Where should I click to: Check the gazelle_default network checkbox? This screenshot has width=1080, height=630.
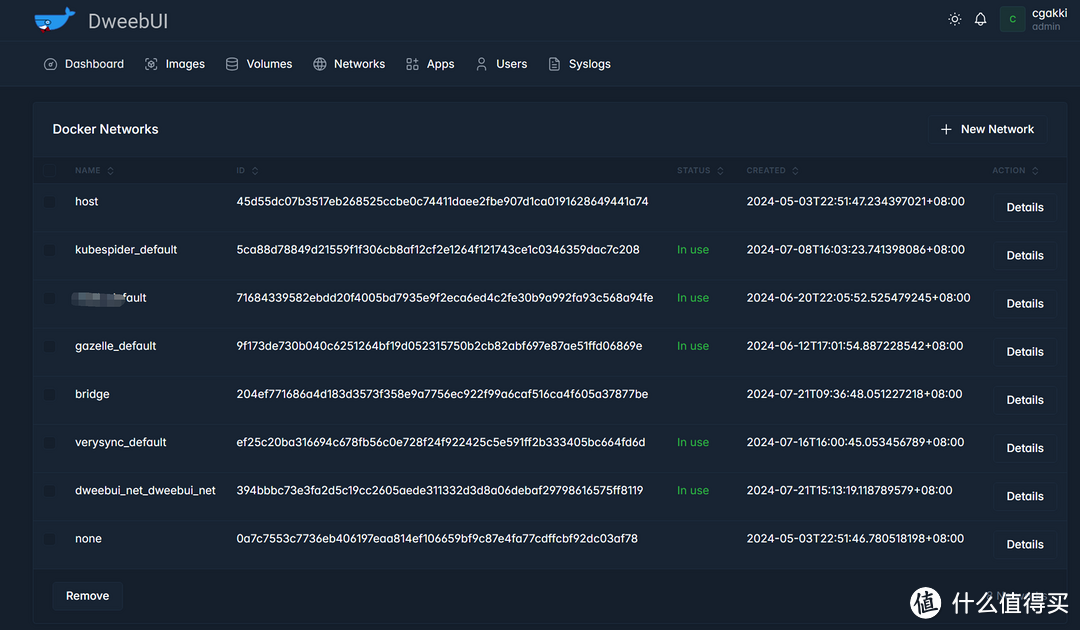pyautogui.click(x=50, y=346)
